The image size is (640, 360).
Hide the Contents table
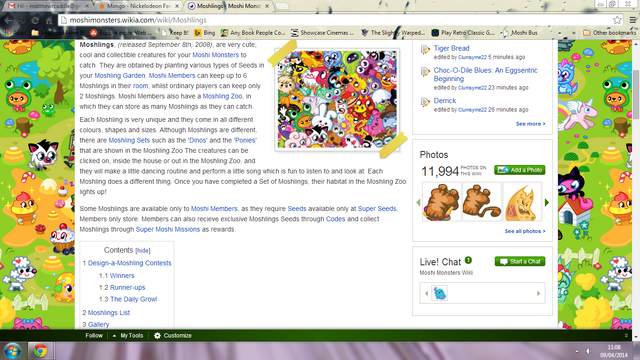[x=142, y=251]
